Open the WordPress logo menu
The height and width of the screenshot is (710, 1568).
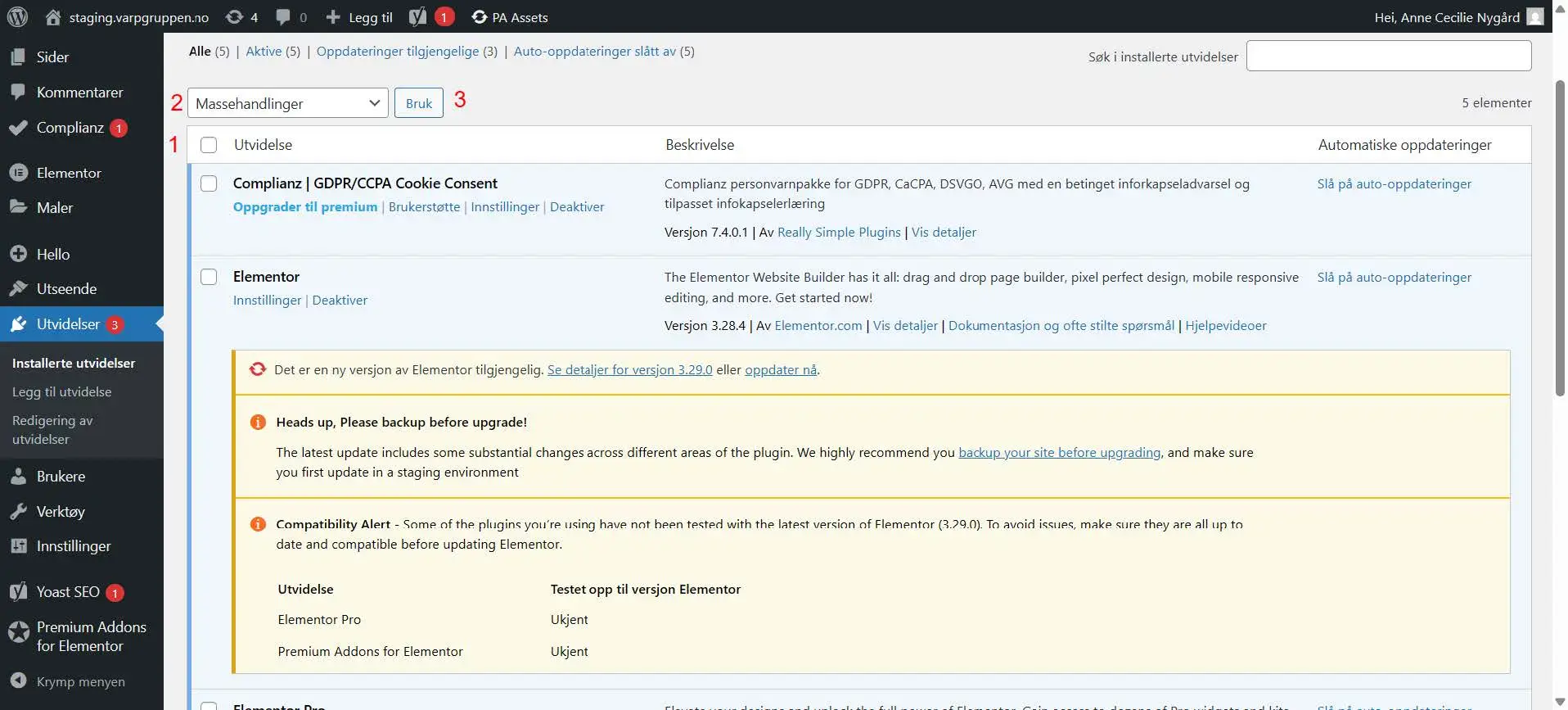pyautogui.click(x=17, y=16)
